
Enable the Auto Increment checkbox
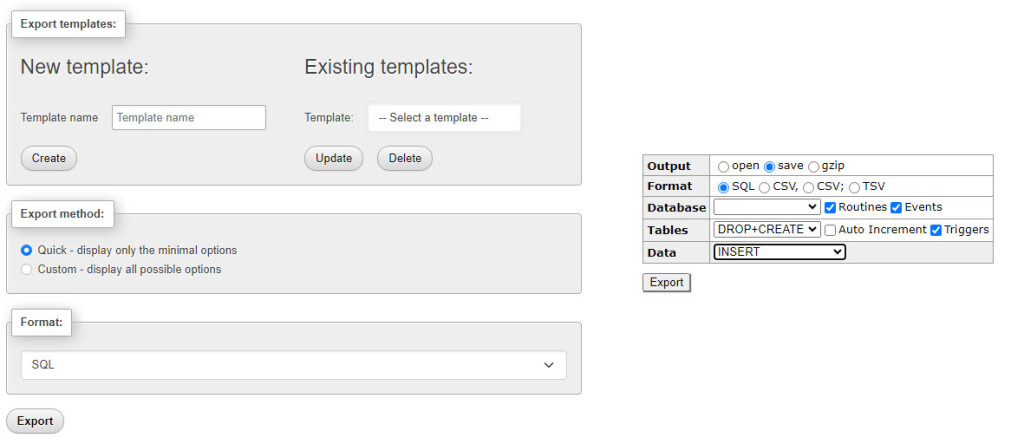click(830, 230)
